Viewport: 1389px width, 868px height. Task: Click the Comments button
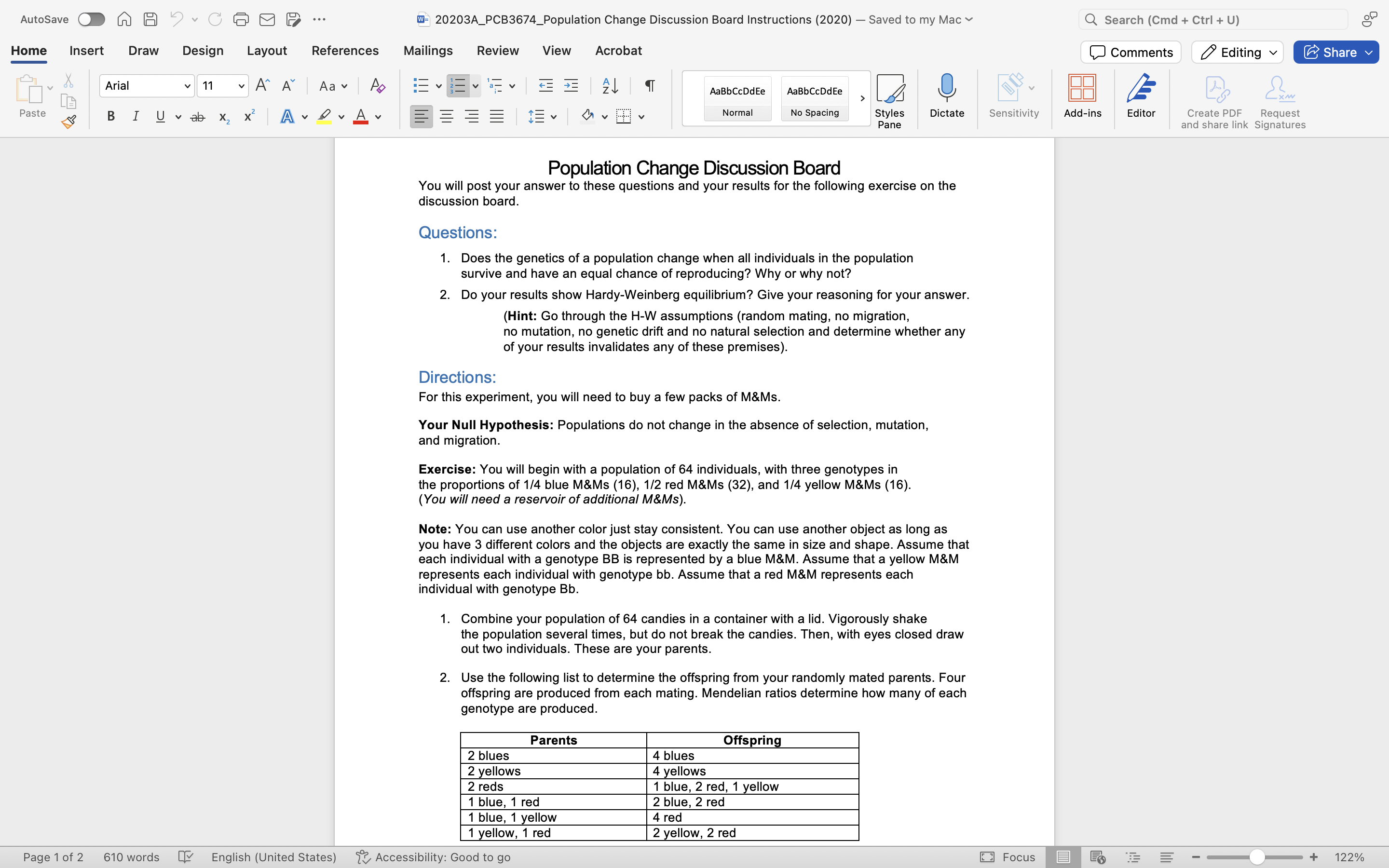click(x=1130, y=52)
